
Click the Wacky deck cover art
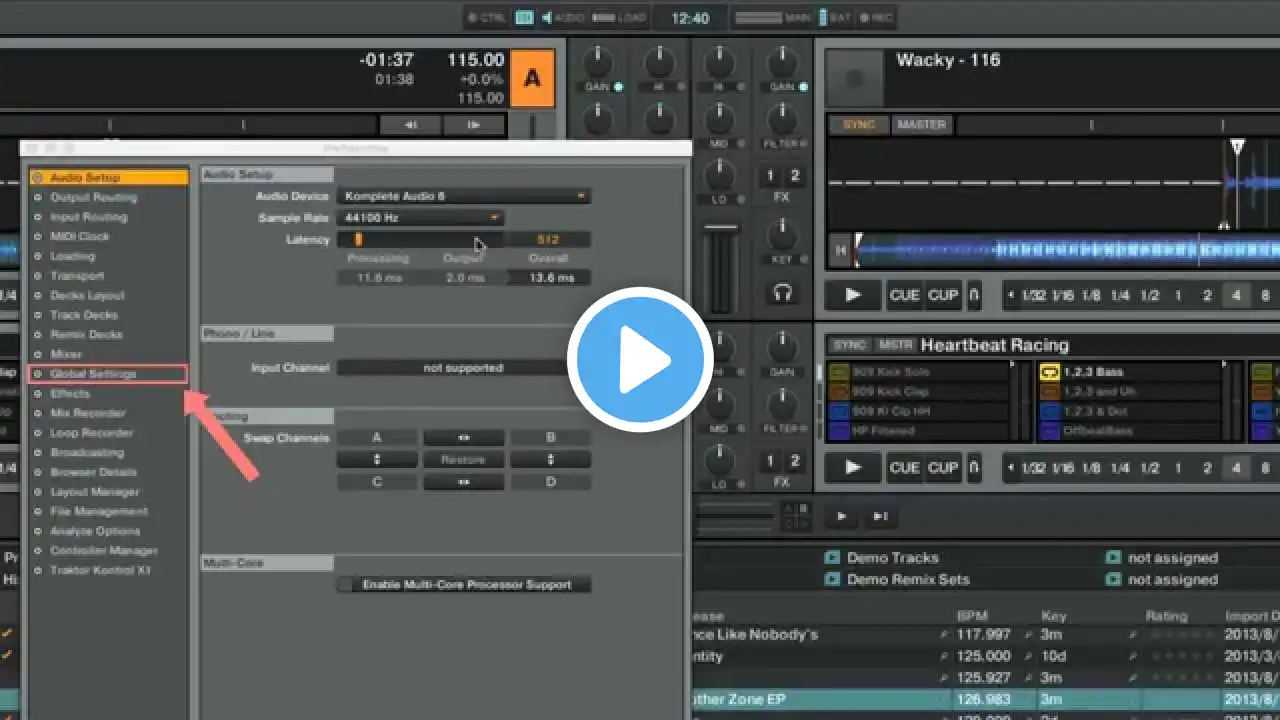pos(855,78)
